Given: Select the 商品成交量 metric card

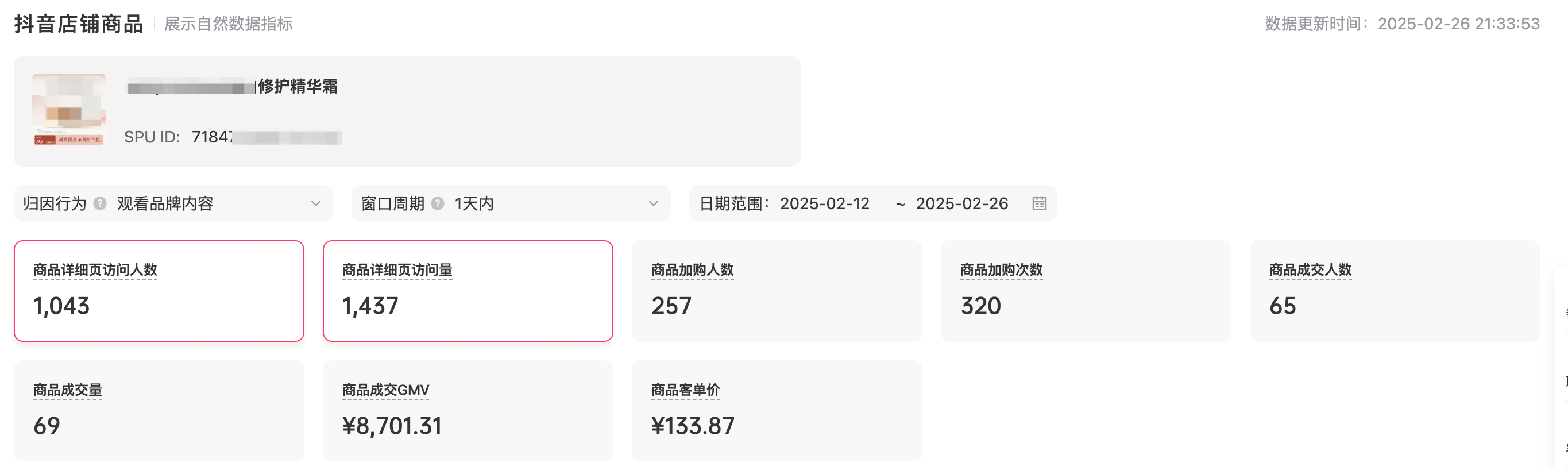Looking at the screenshot, I should (x=159, y=411).
